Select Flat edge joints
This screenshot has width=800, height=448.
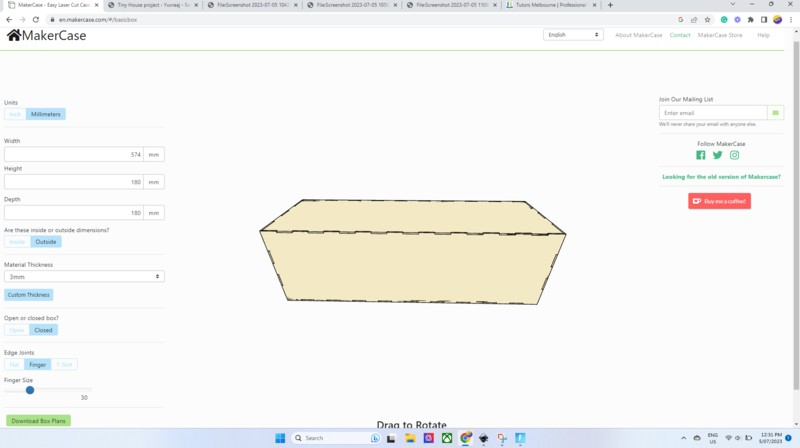pyautogui.click(x=14, y=365)
